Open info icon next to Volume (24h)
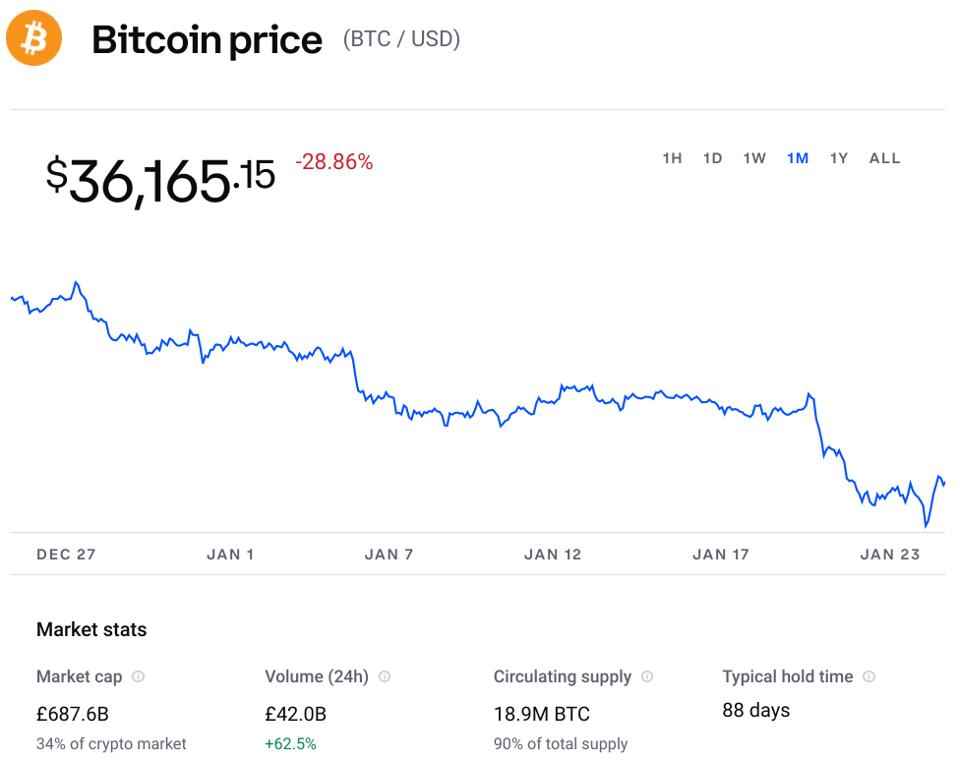 point(384,677)
